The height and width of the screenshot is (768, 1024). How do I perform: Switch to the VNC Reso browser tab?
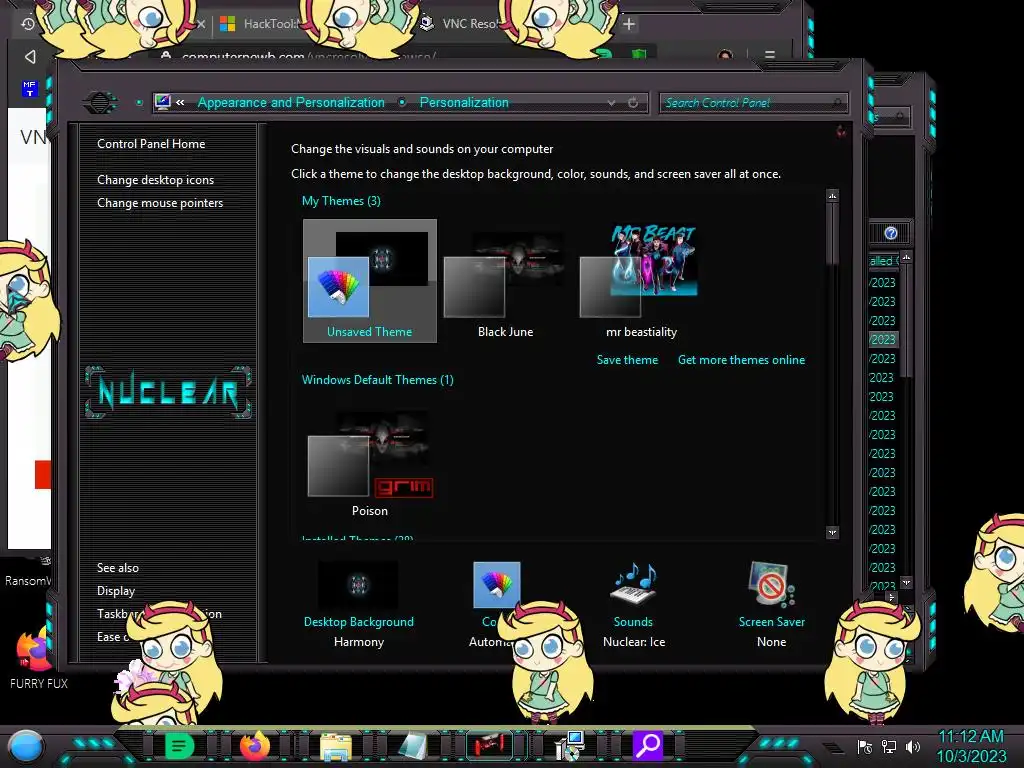point(459,24)
